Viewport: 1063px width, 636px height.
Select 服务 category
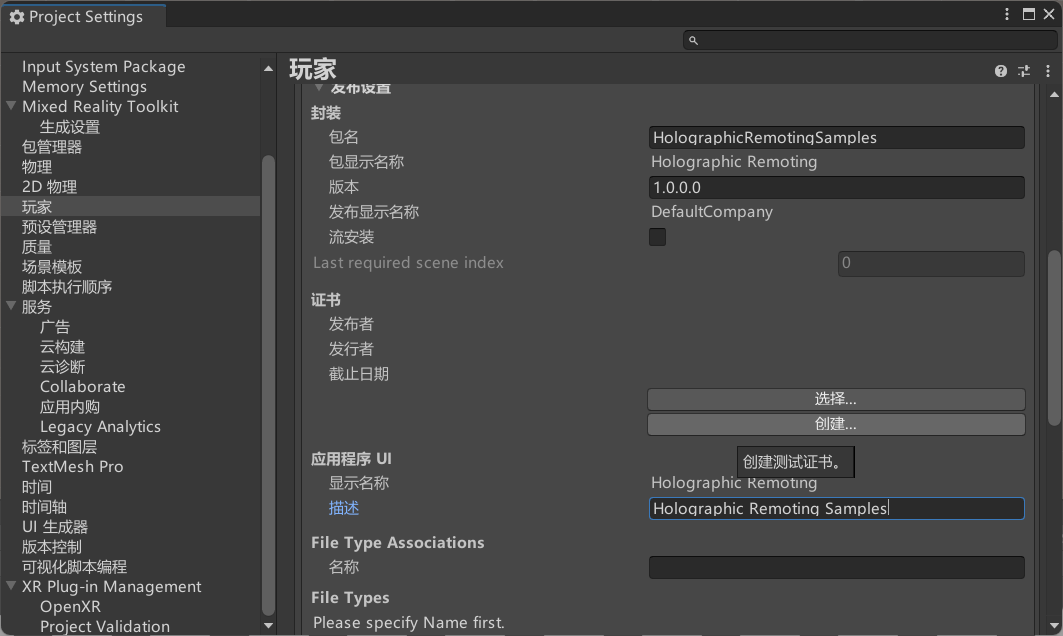click(x=37, y=306)
